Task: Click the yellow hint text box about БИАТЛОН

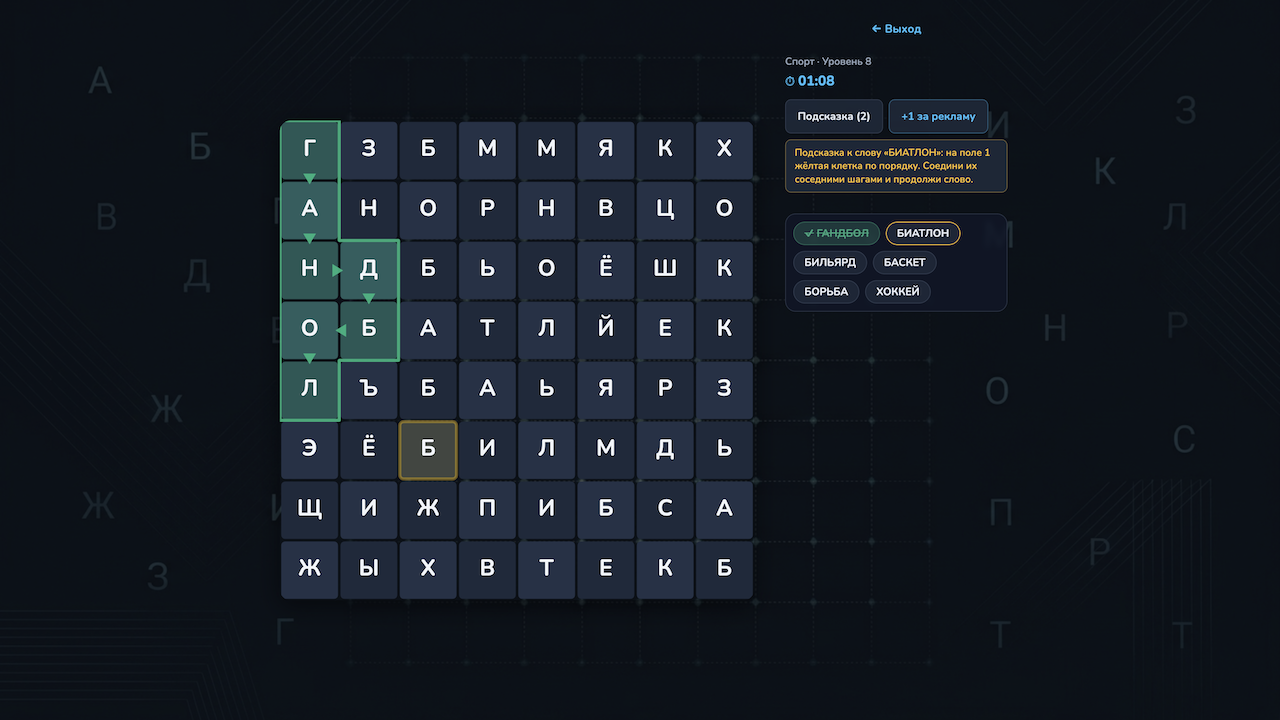Action: (x=895, y=166)
